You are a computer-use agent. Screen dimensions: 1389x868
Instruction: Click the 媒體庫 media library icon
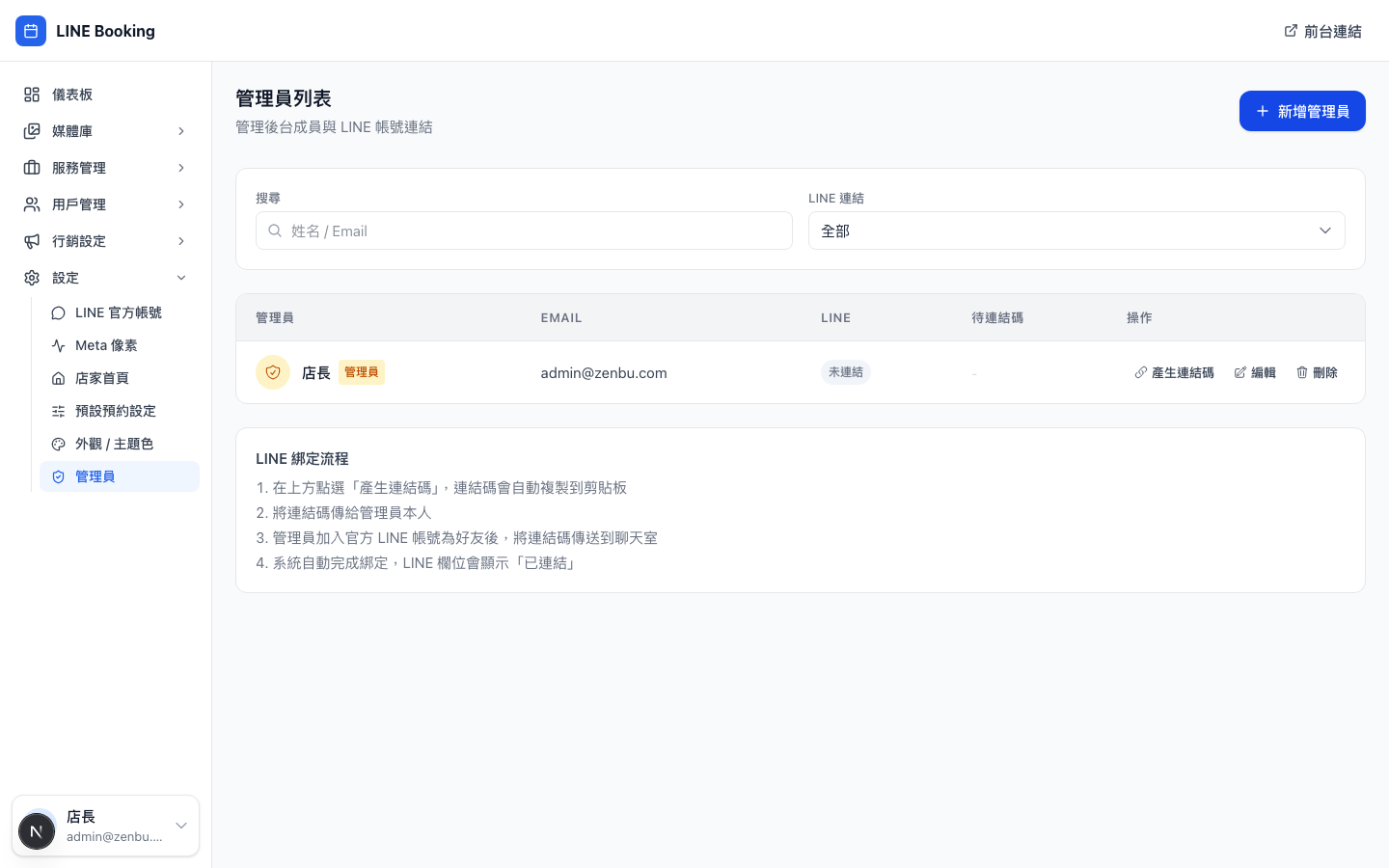(31, 131)
